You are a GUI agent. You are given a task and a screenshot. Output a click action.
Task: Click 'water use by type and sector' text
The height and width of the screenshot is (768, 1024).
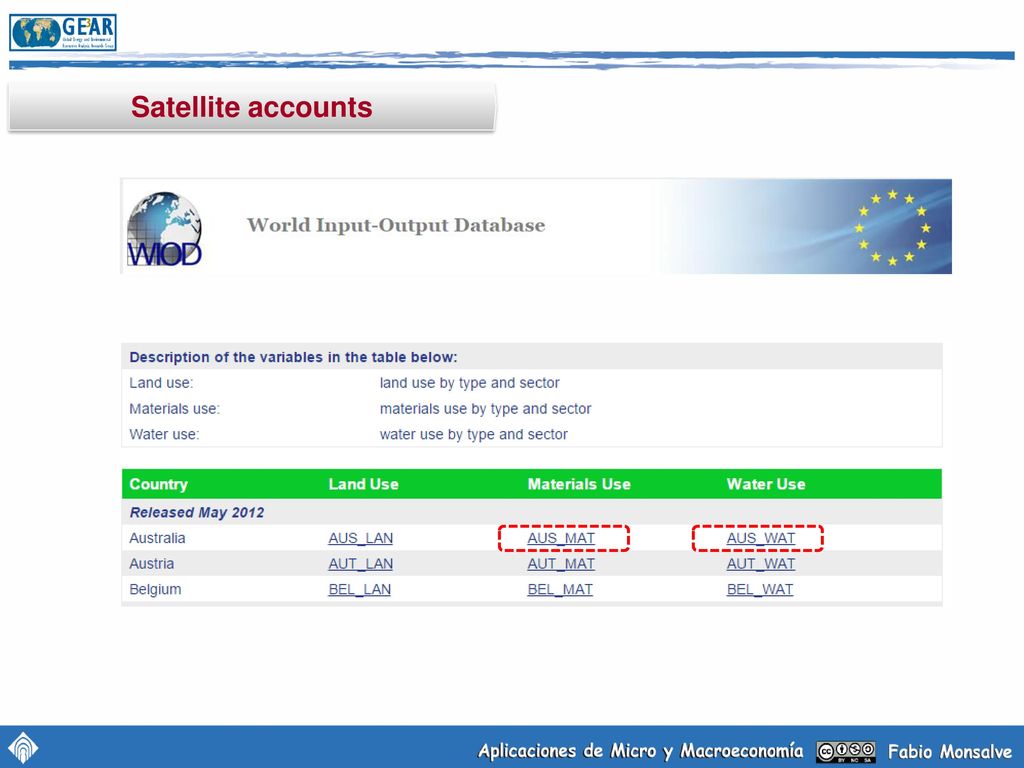(473, 434)
